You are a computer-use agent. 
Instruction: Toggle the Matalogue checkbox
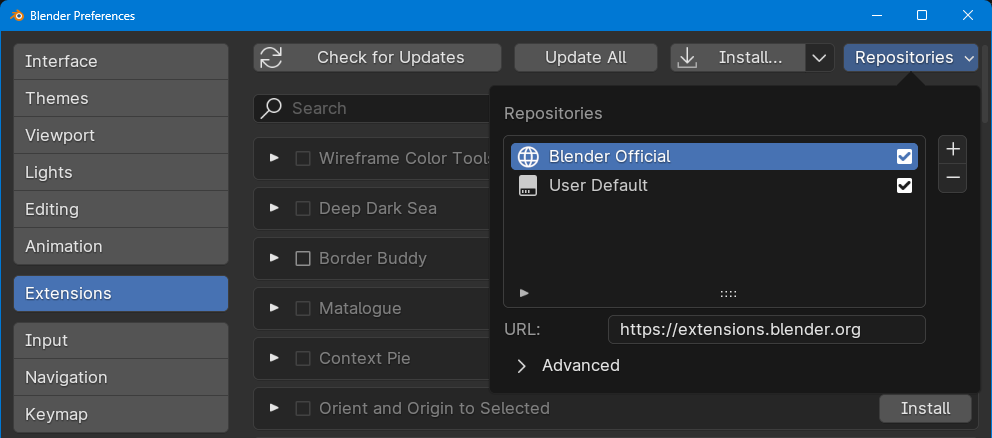tap(303, 308)
